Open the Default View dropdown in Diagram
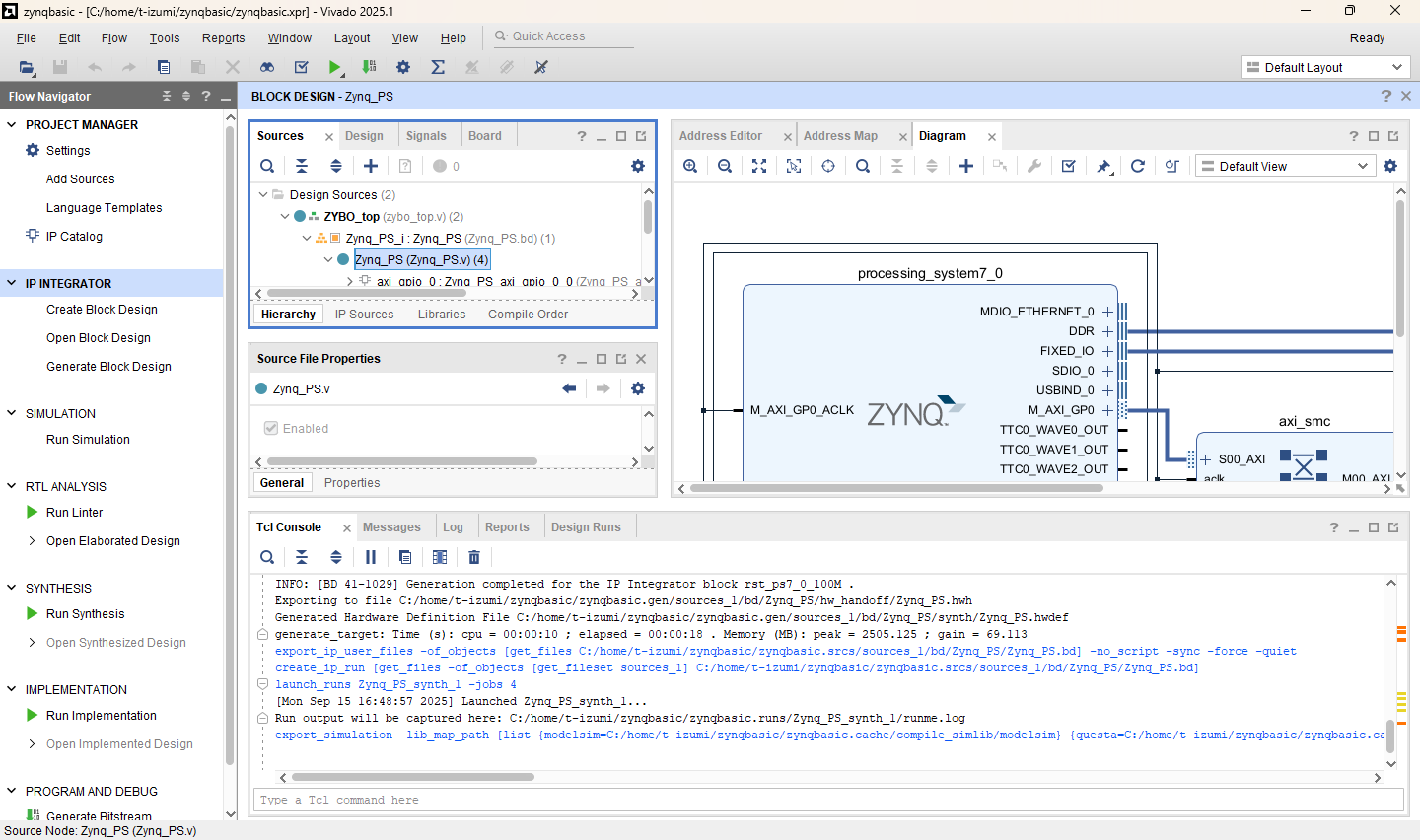This screenshot has height=840, width=1420. [1285, 166]
